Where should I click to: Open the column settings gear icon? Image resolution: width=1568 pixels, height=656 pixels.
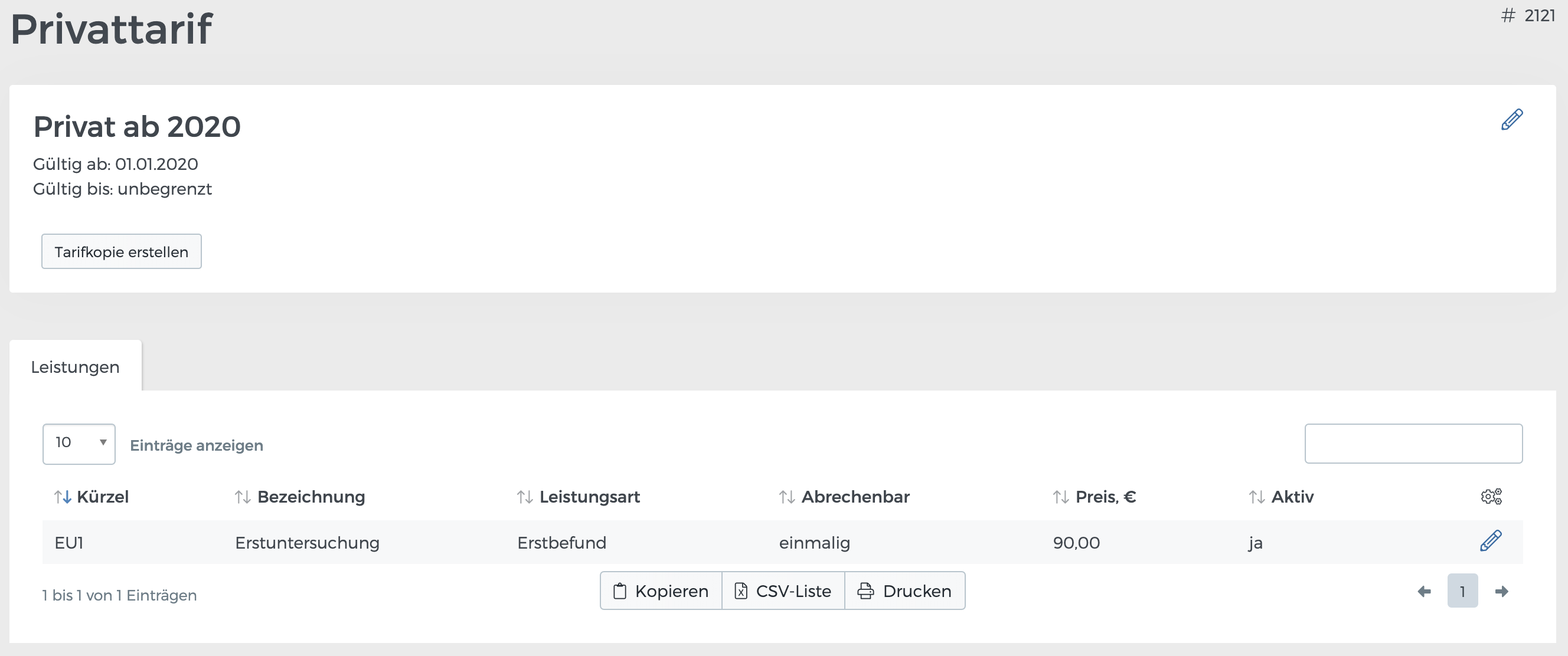point(1491,497)
